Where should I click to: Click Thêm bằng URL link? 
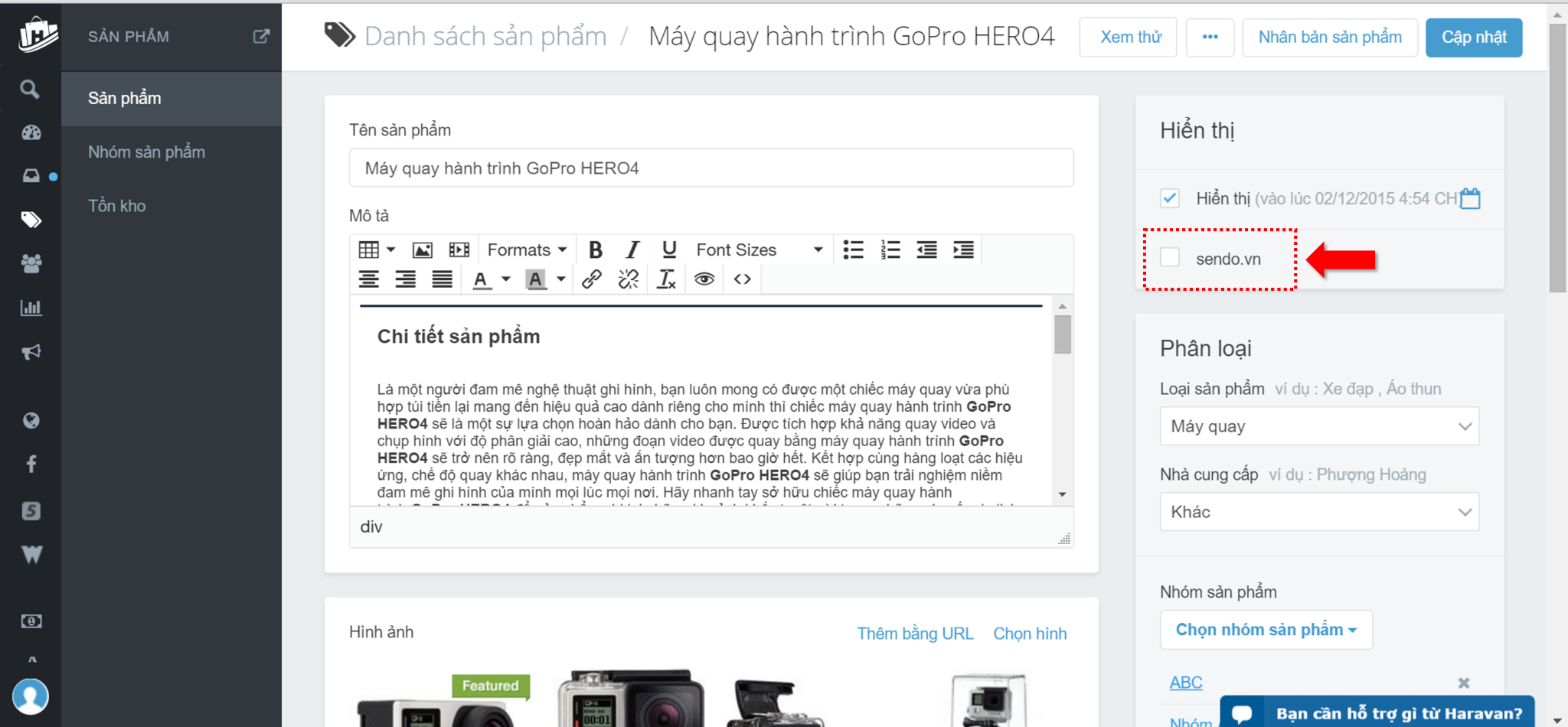(915, 634)
